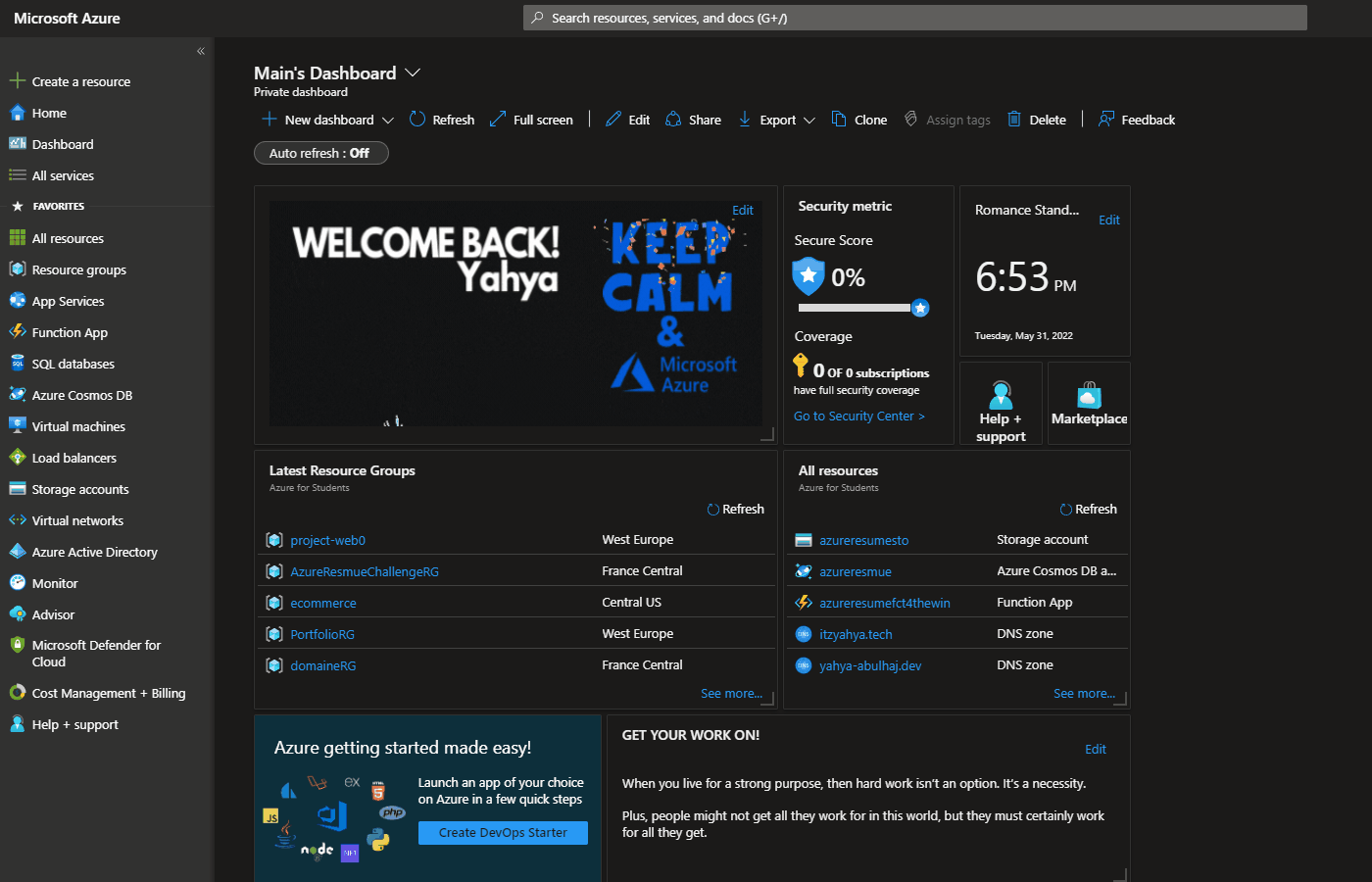Image resolution: width=1372 pixels, height=882 pixels.
Task: Expand the Main's Dashboard title dropdown
Action: (x=413, y=73)
